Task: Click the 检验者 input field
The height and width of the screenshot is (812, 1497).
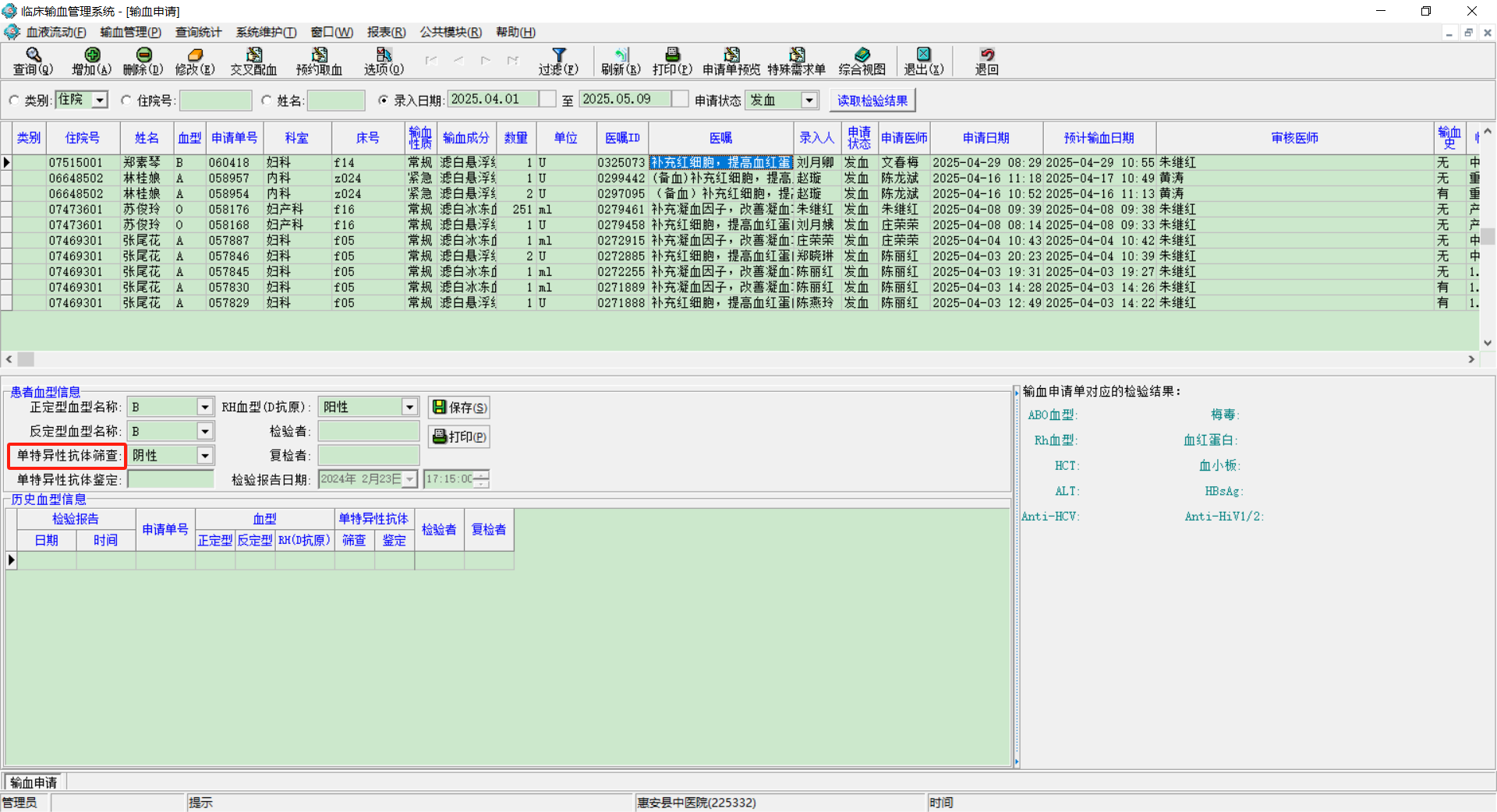Action: click(x=368, y=431)
